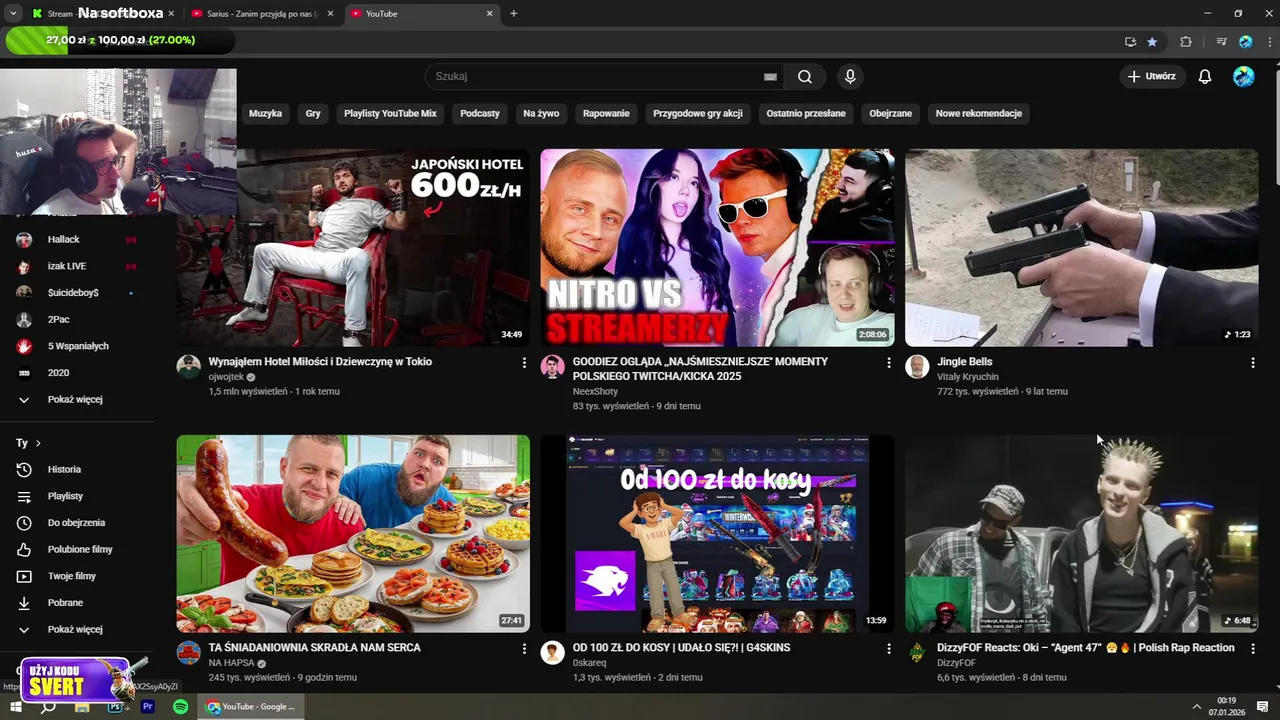Open options menu for Hotel Miłości video
The height and width of the screenshot is (720, 1280).
(x=524, y=363)
